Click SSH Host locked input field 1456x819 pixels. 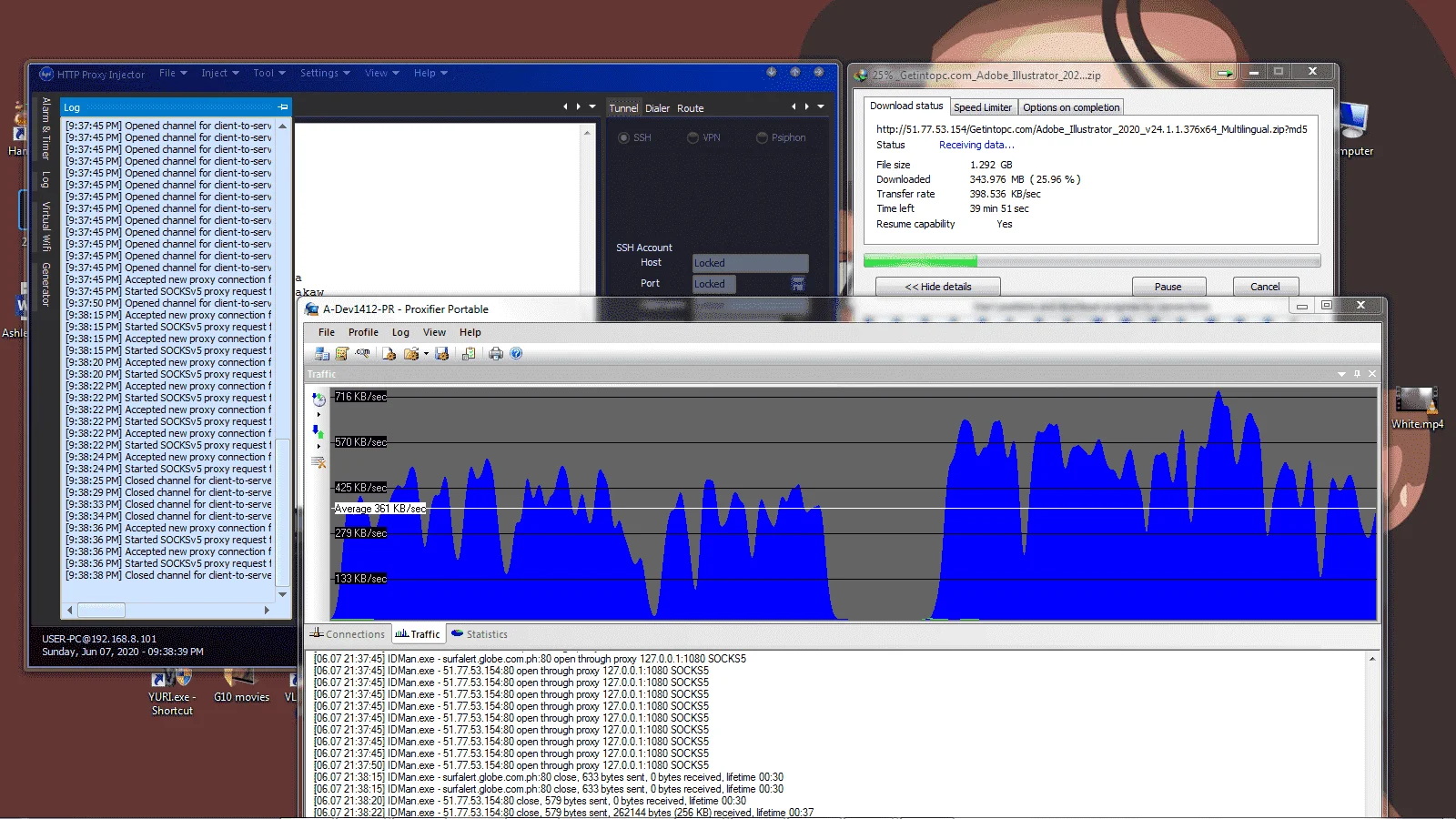(750, 263)
